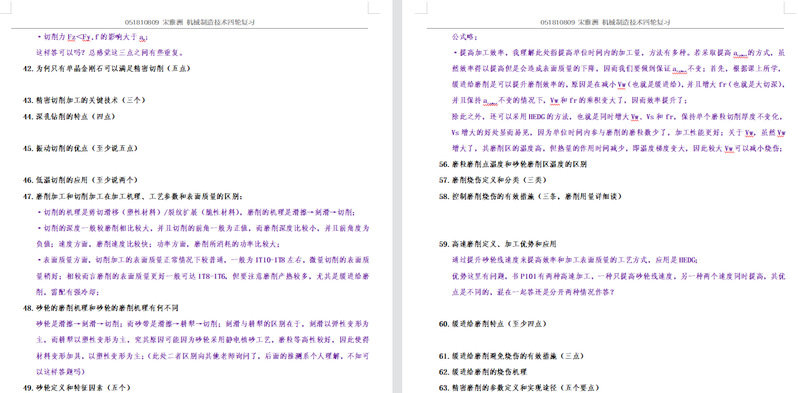This screenshot has height=393, width=798.
Task: Click the line mentioning 书 P101
Action: click(x=618, y=276)
